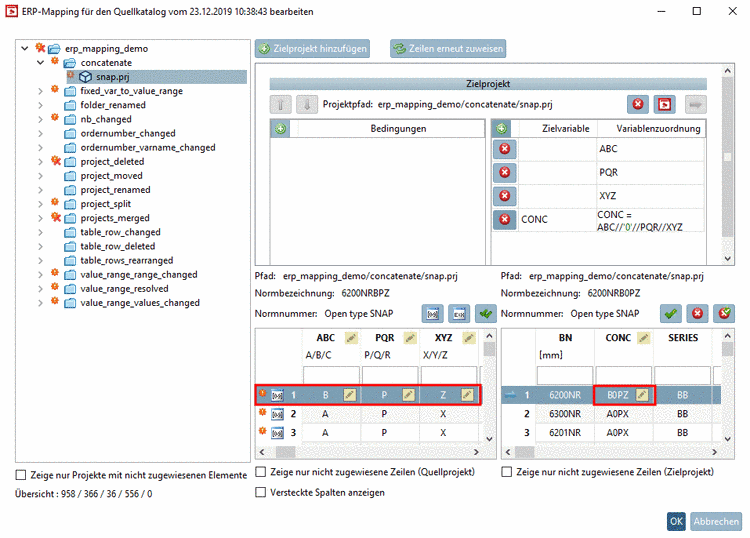
Task: Move Zielprojekt down with arrow icon
Action: click(x=307, y=104)
